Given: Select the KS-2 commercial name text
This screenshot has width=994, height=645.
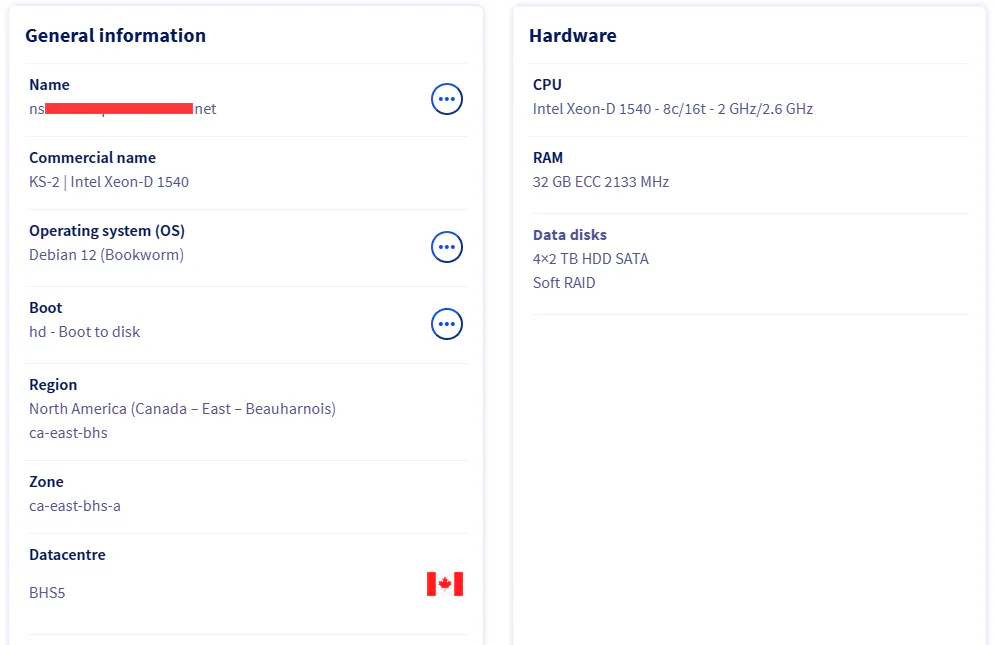Looking at the screenshot, I should pos(109,182).
